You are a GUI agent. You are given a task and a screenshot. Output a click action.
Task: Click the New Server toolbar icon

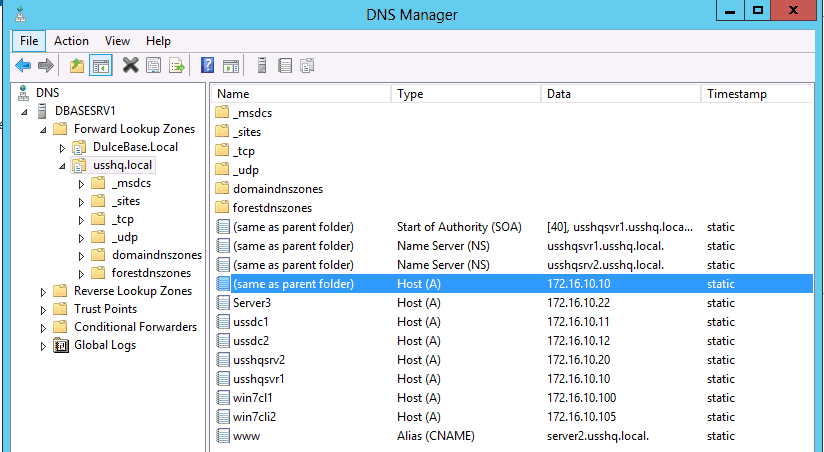coord(262,66)
